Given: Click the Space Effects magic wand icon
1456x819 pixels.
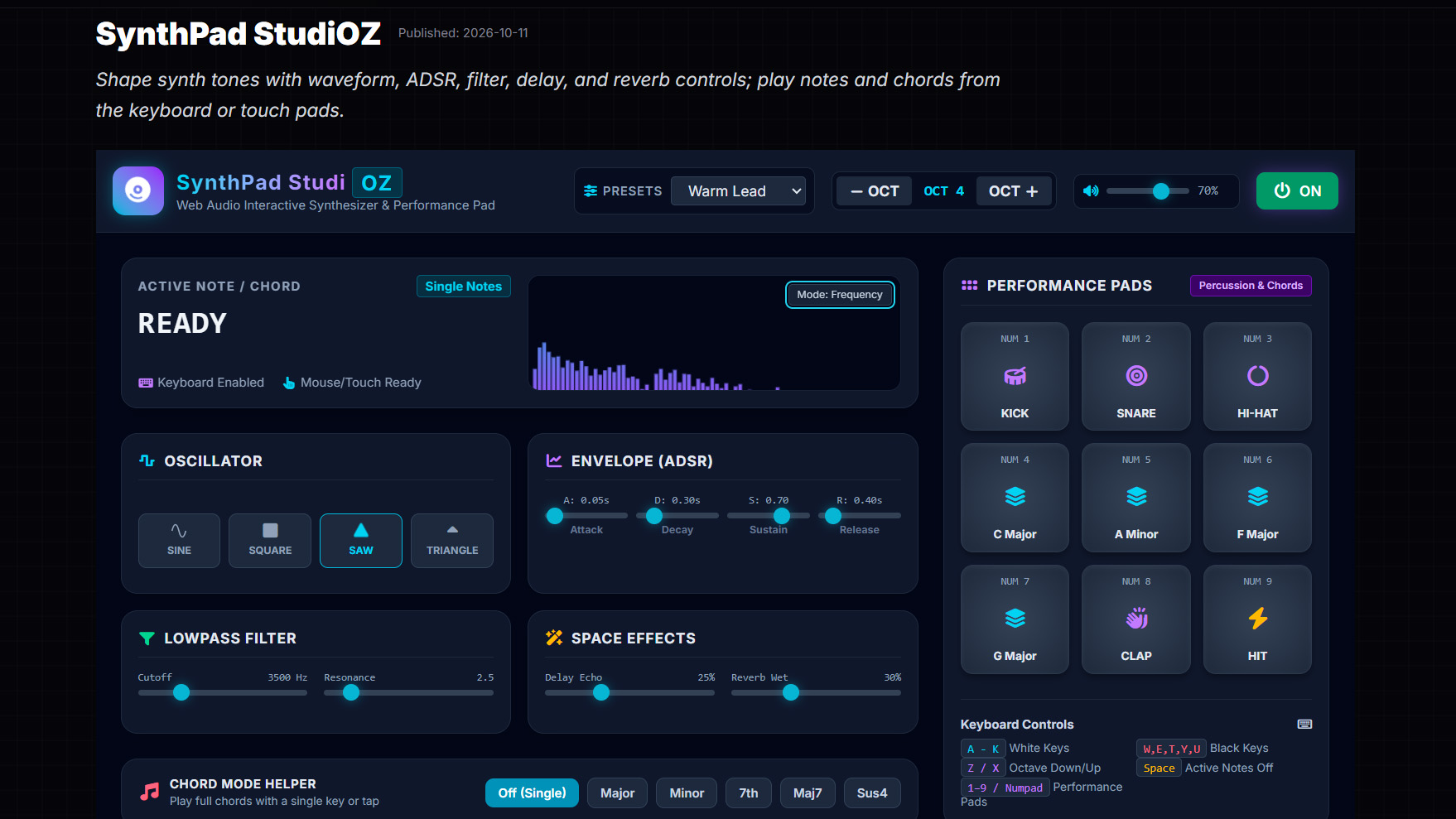Looking at the screenshot, I should [x=554, y=638].
